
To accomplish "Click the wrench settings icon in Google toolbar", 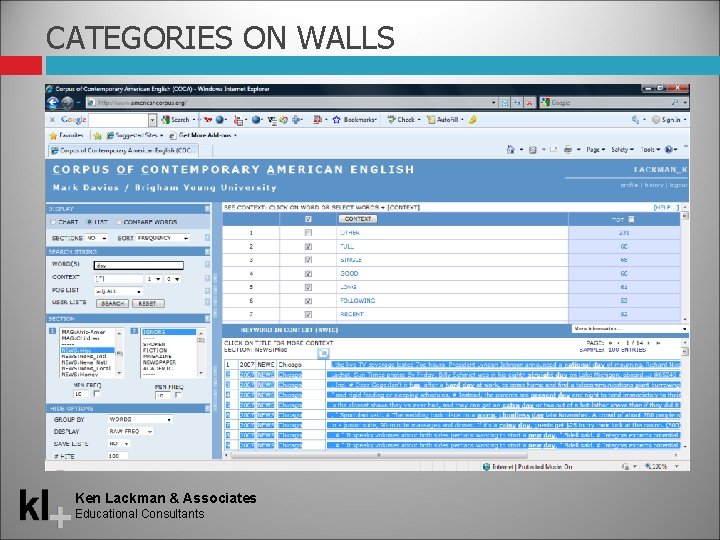I will [x=636, y=120].
